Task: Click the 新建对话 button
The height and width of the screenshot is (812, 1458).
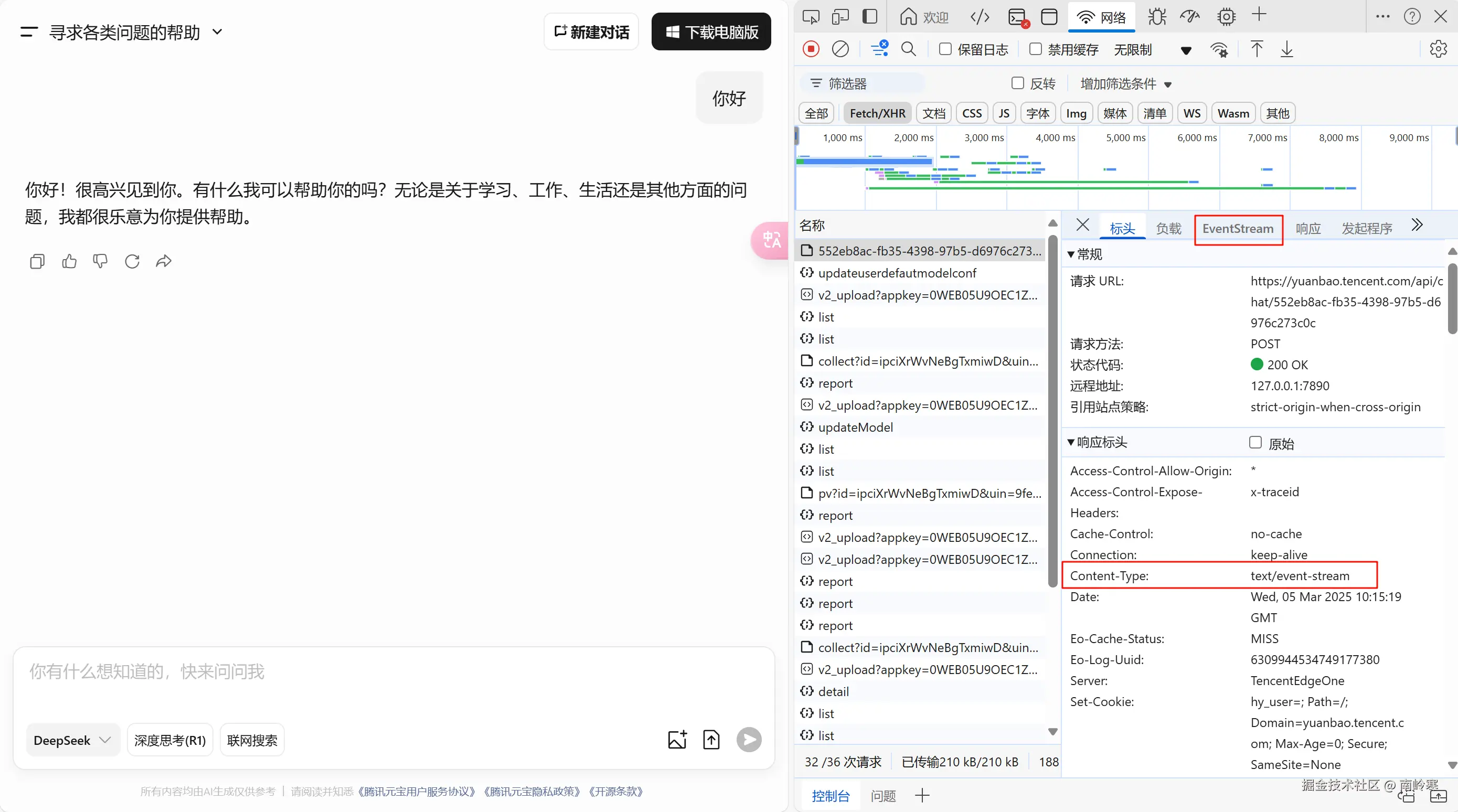Action: pyautogui.click(x=591, y=32)
